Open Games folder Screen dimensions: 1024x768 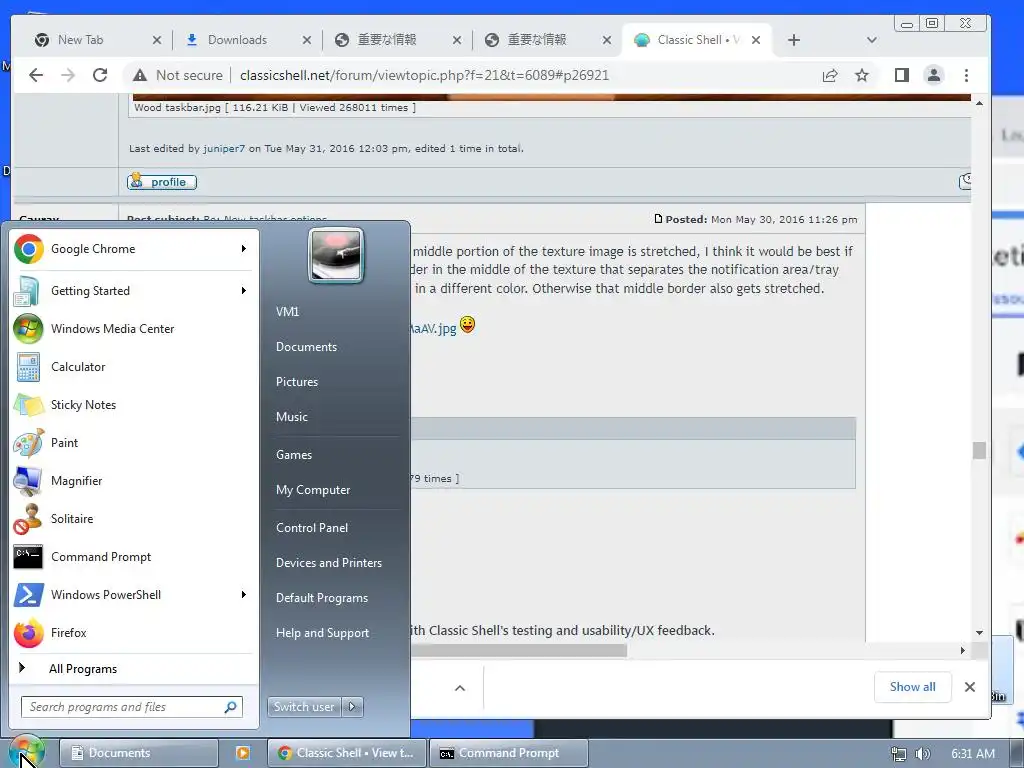[x=294, y=455]
